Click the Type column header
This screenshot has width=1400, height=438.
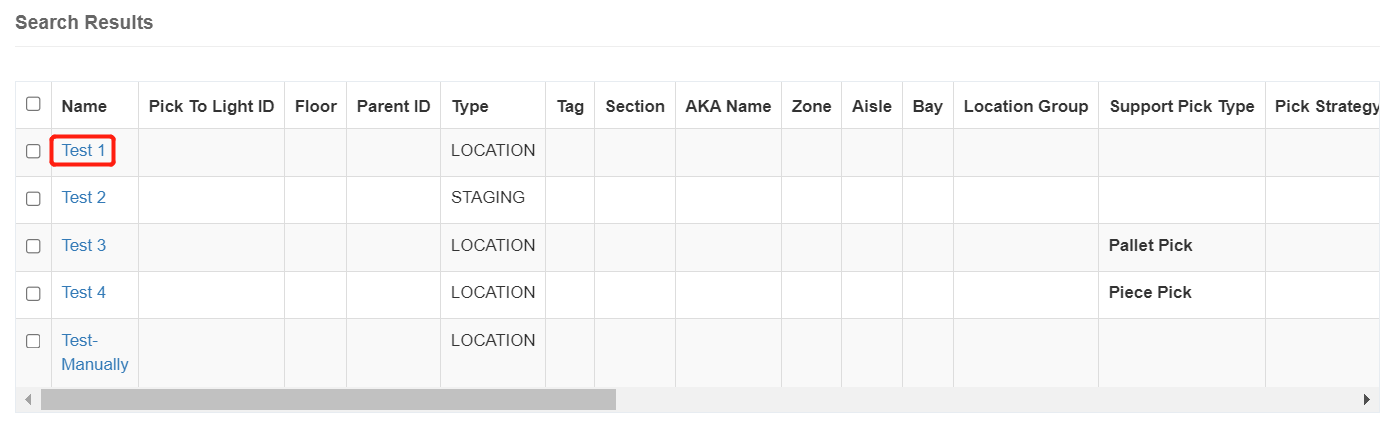tap(470, 106)
